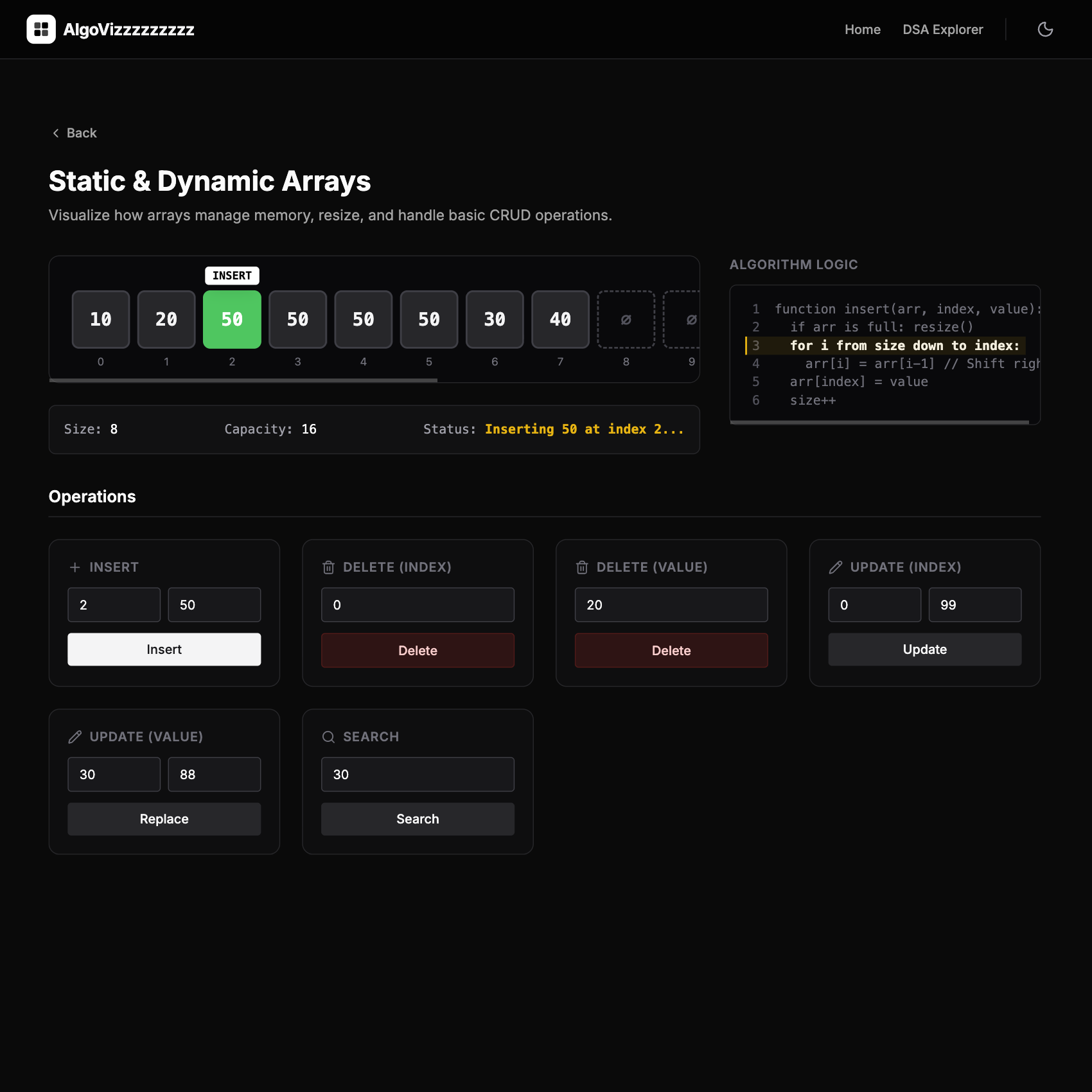Click the trash icon for DELETE (VALUE)
The height and width of the screenshot is (1092, 1092).
582,567
